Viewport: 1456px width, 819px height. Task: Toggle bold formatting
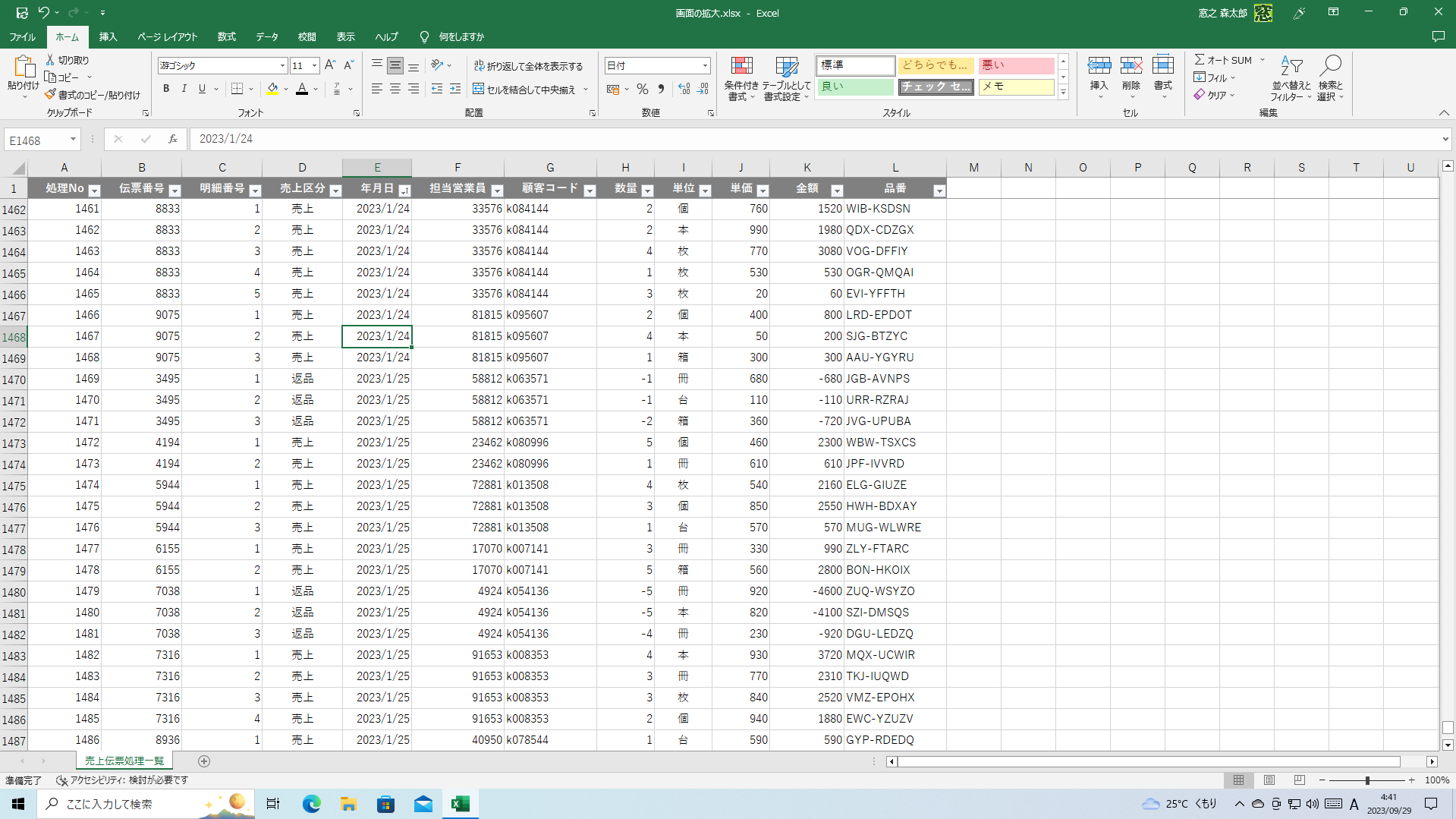[x=166, y=89]
